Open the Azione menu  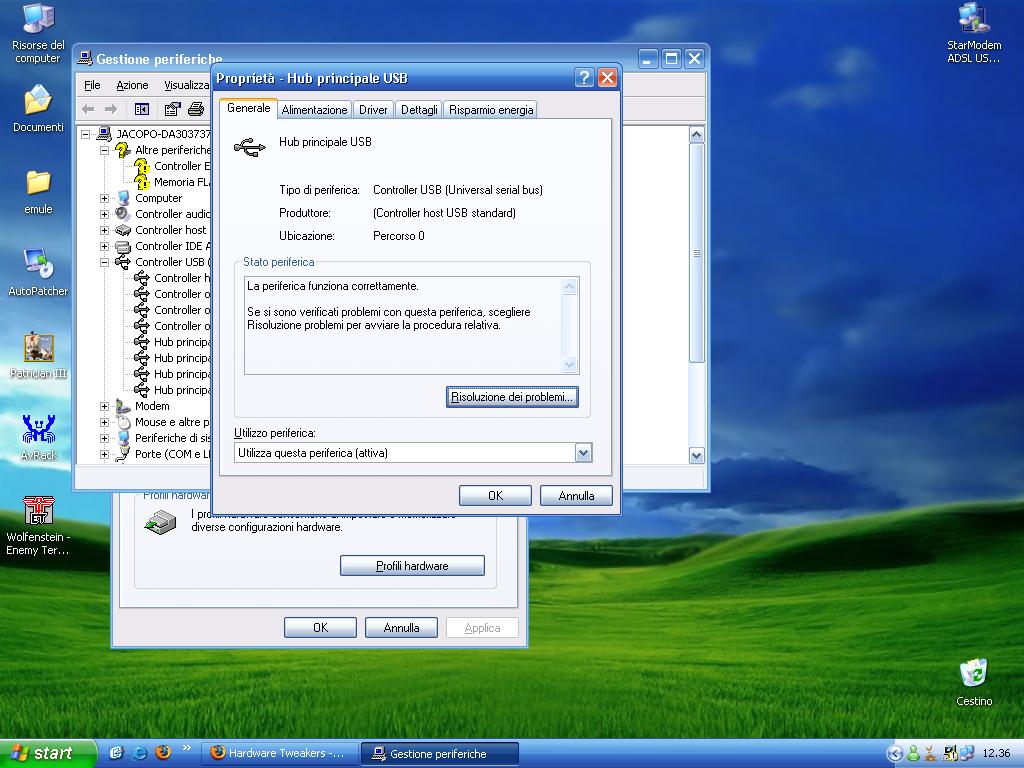pos(132,85)
